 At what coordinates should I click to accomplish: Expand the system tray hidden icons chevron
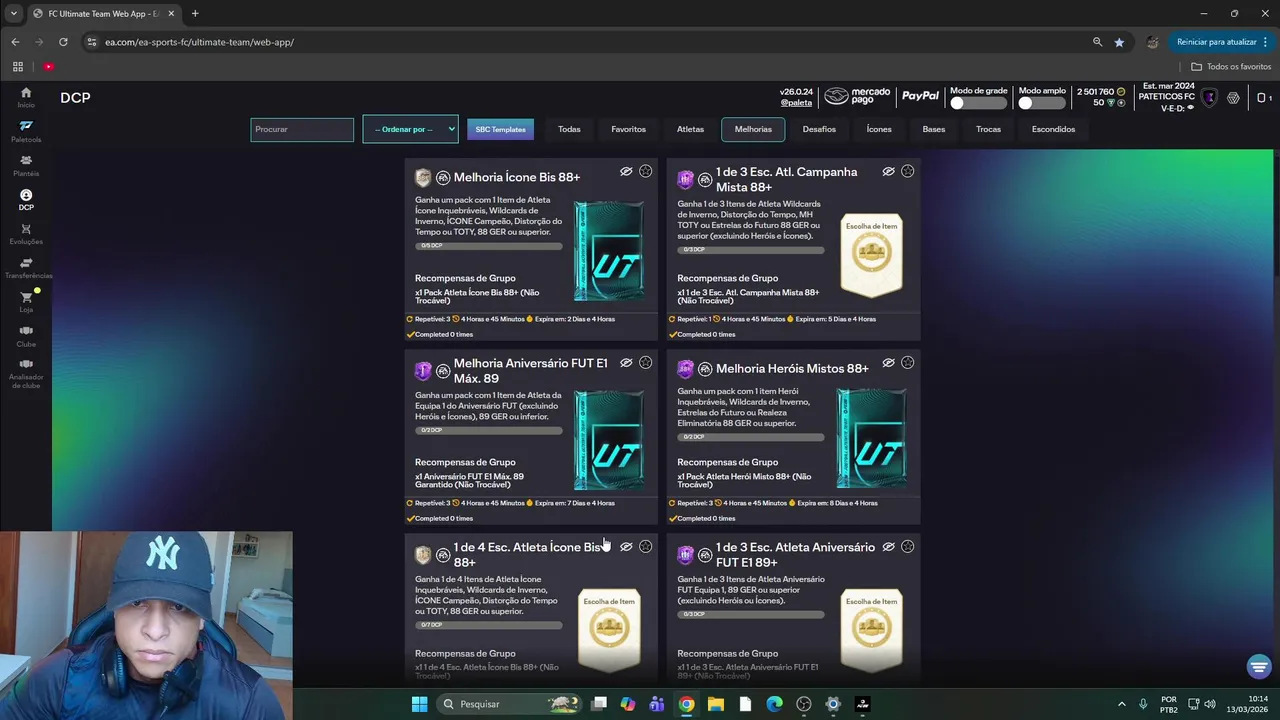pyautogui.click(x=1121, y=704)
